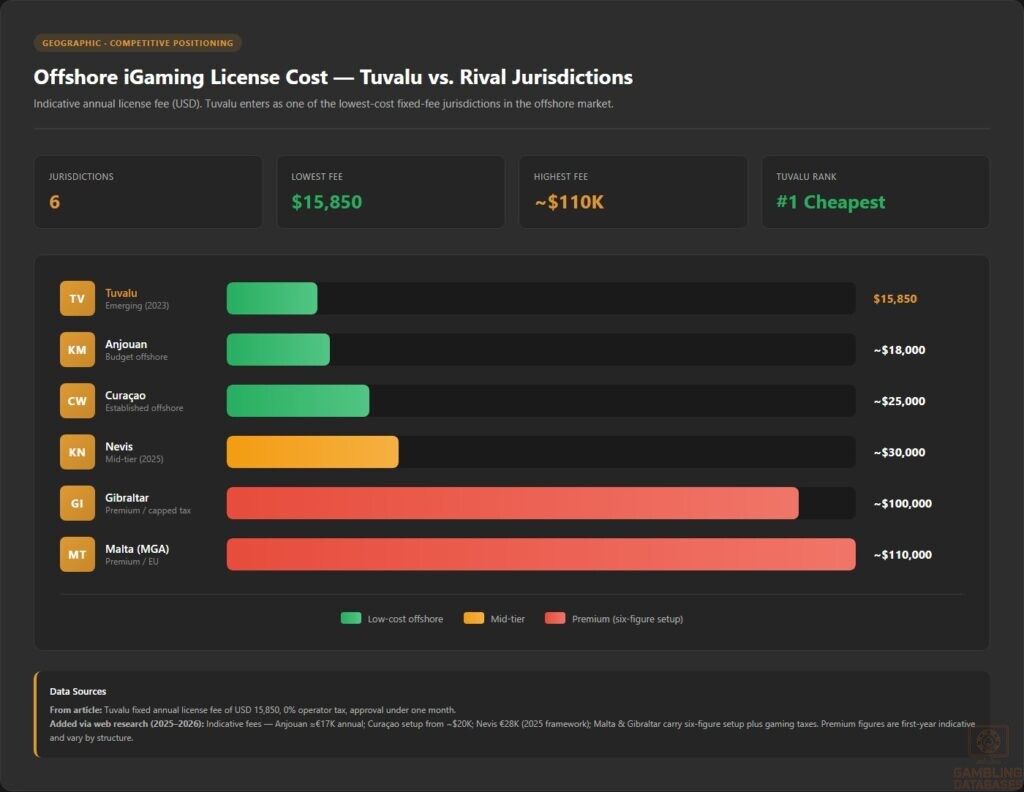The image size is (1024, 792).
Task: Click the ~$110,000 fee label
Action: click(x=903, y=554)
